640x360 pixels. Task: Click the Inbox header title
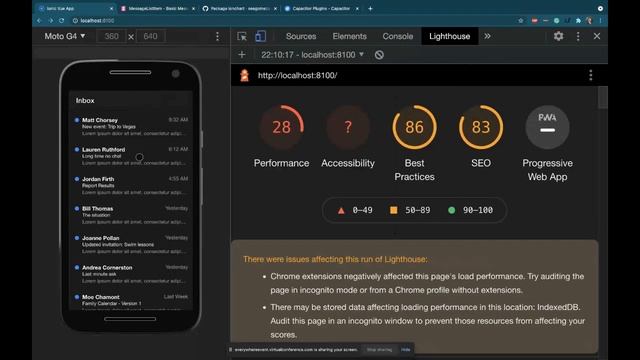(85, 100)
